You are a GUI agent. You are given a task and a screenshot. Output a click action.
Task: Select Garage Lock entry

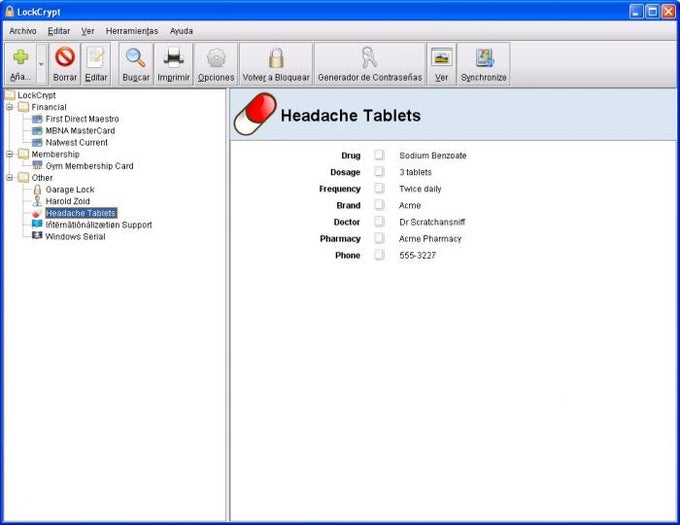(x=70, y=189)
